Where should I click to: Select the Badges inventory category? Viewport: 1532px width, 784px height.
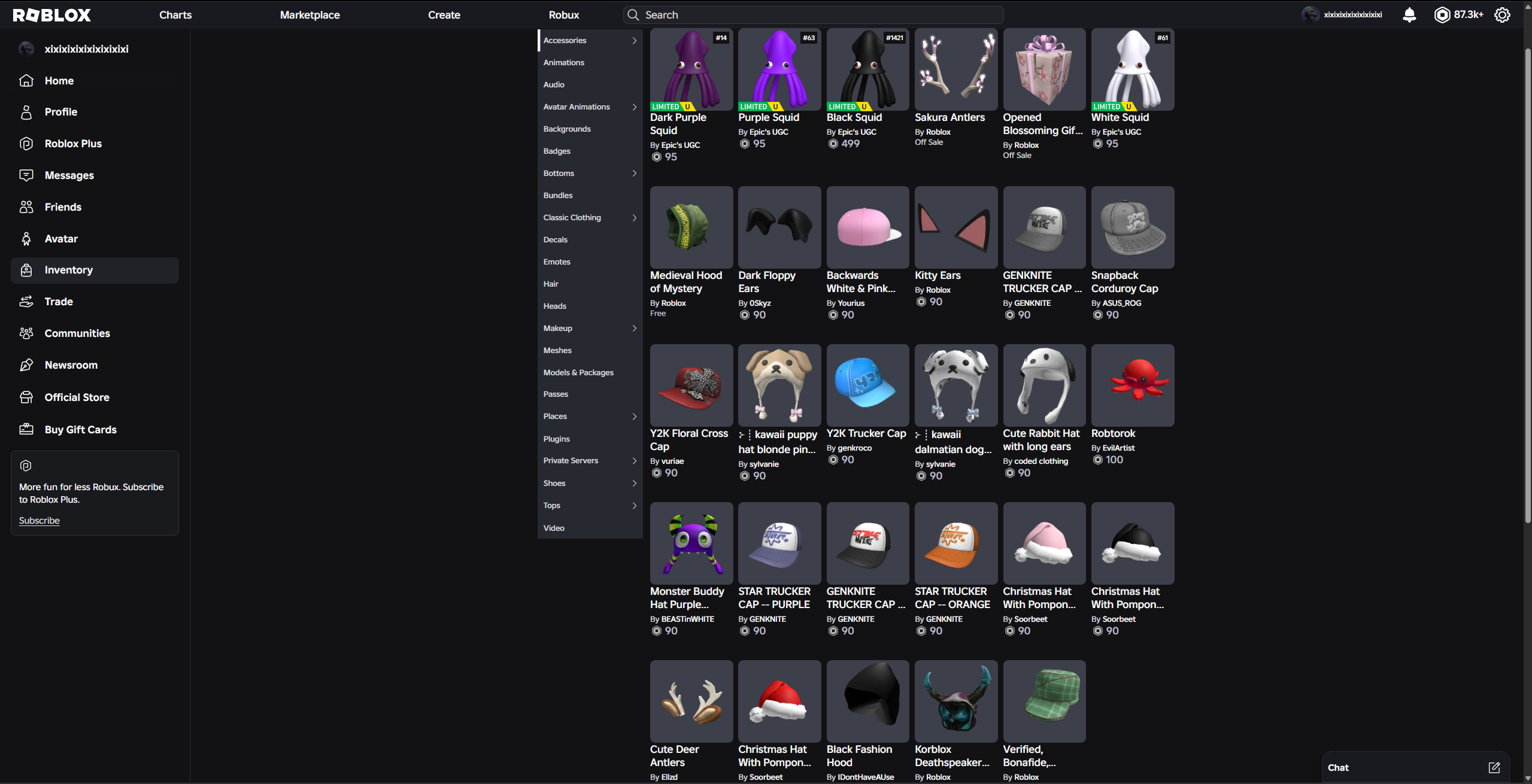click(557, 151)
